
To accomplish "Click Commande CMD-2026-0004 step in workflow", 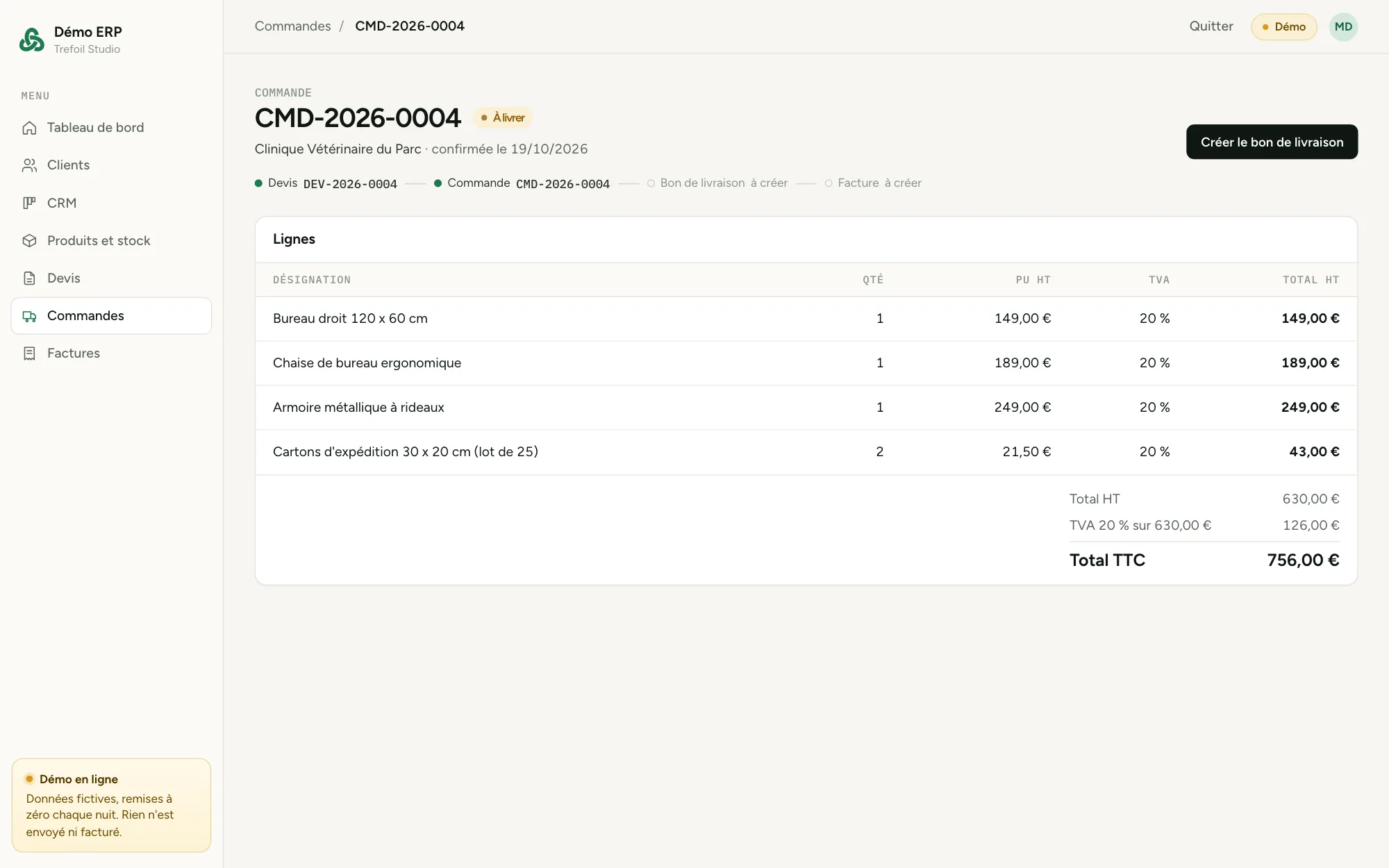I will tap(522, 183).
